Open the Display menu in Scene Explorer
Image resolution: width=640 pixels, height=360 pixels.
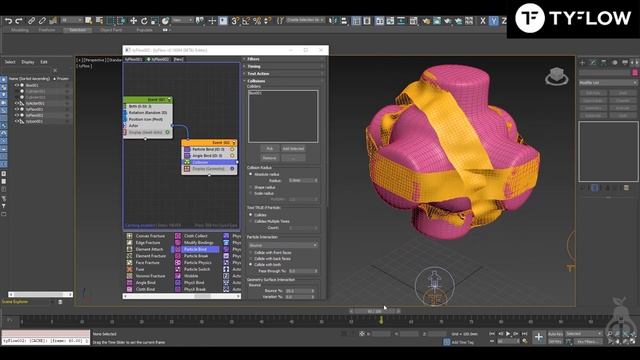tap(28, 62)
